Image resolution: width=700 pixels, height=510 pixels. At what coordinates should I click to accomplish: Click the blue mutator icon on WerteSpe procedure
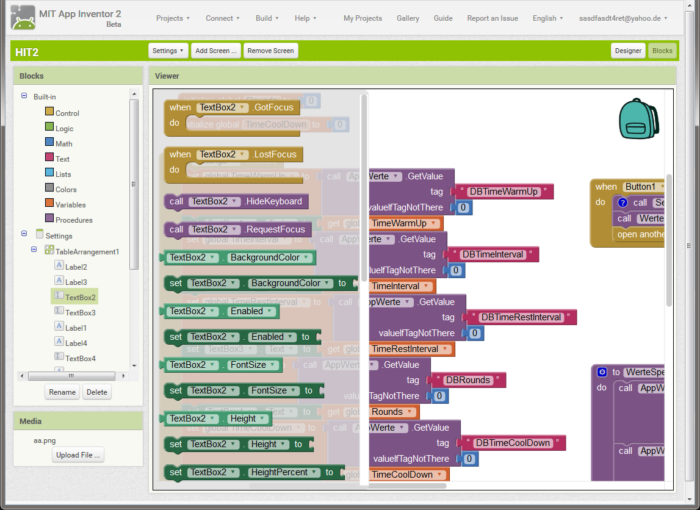[x=602, y=372]
